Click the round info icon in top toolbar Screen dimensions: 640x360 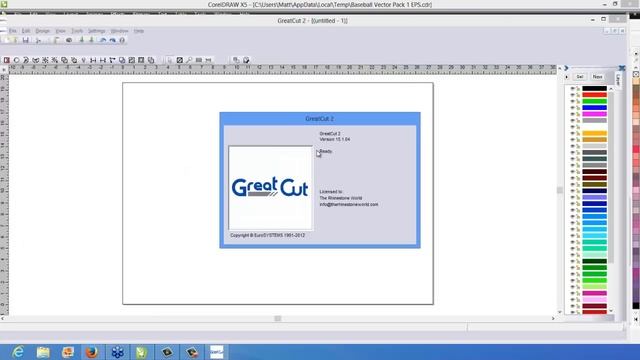coord(122,40)
